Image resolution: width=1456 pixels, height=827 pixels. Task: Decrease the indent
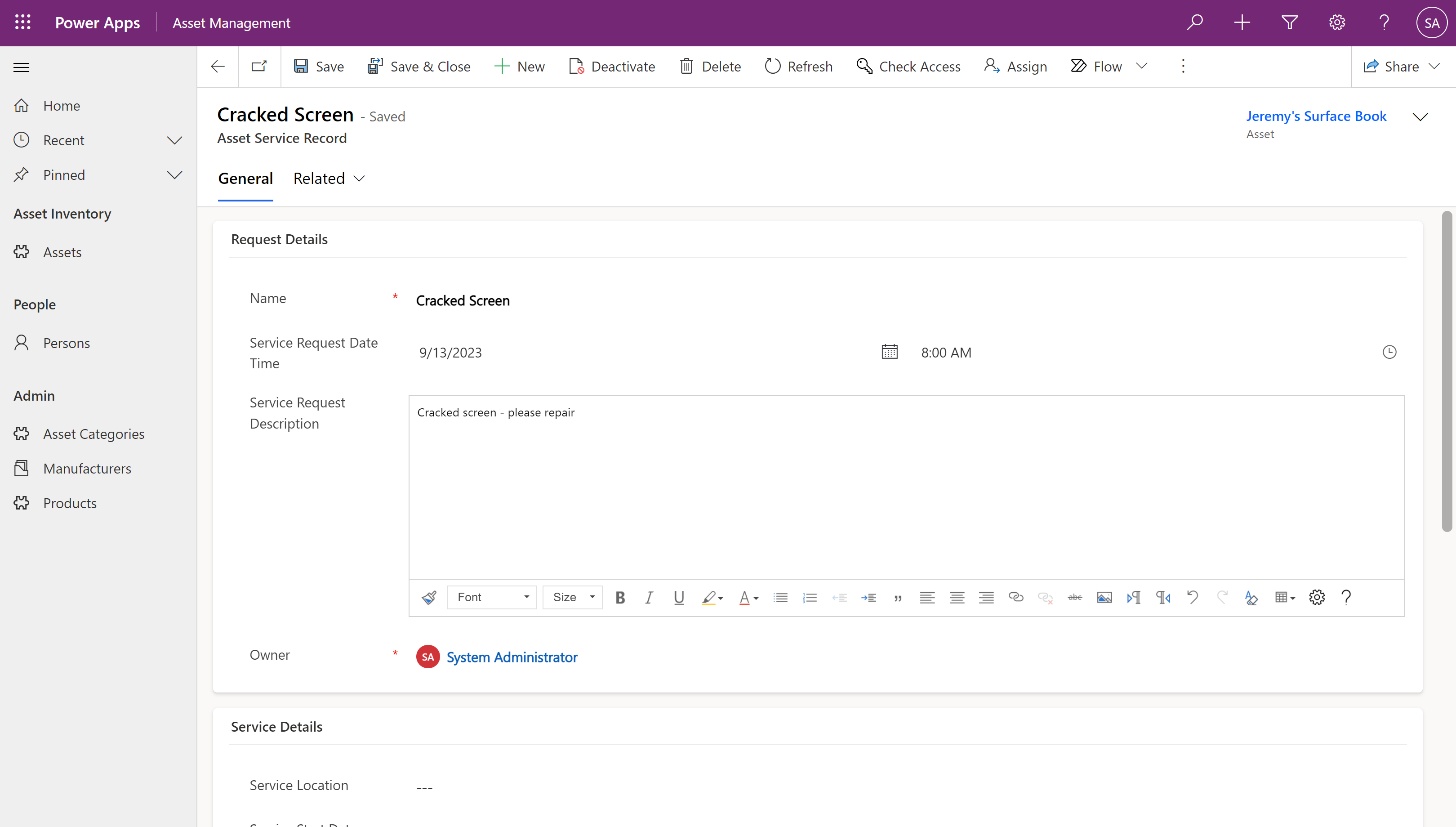pyautogui.click(x=840, y=598)
